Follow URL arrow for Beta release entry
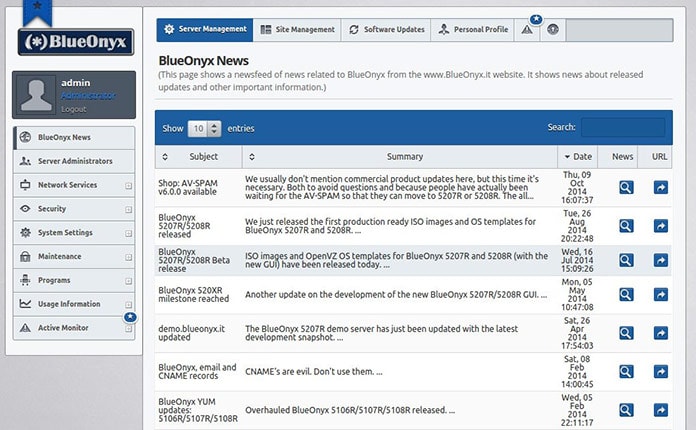The image size is (696, 430). [x=660, y=260]
